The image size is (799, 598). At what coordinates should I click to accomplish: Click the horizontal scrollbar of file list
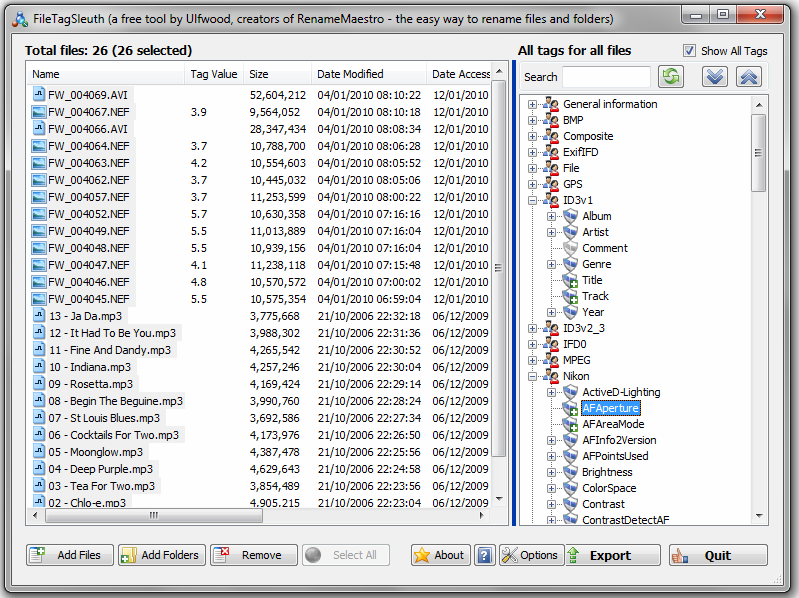click(x=258, y=515)
